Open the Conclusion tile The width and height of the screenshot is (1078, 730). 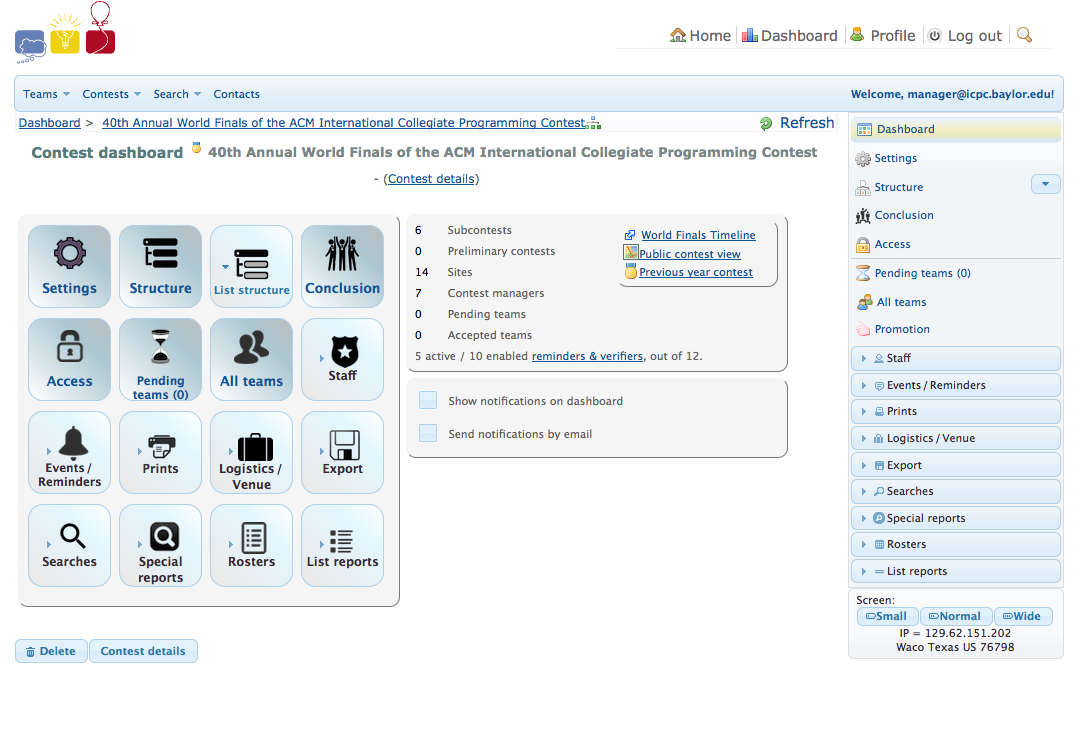[x=342, y=266]
